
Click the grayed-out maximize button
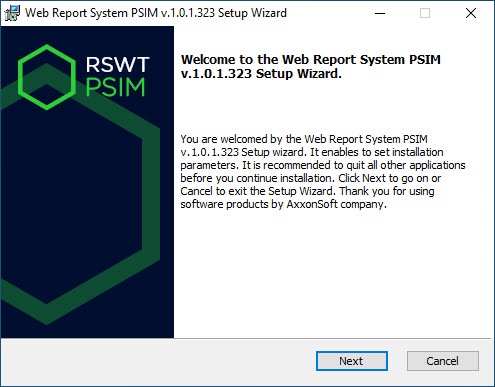tap(425, 13)
